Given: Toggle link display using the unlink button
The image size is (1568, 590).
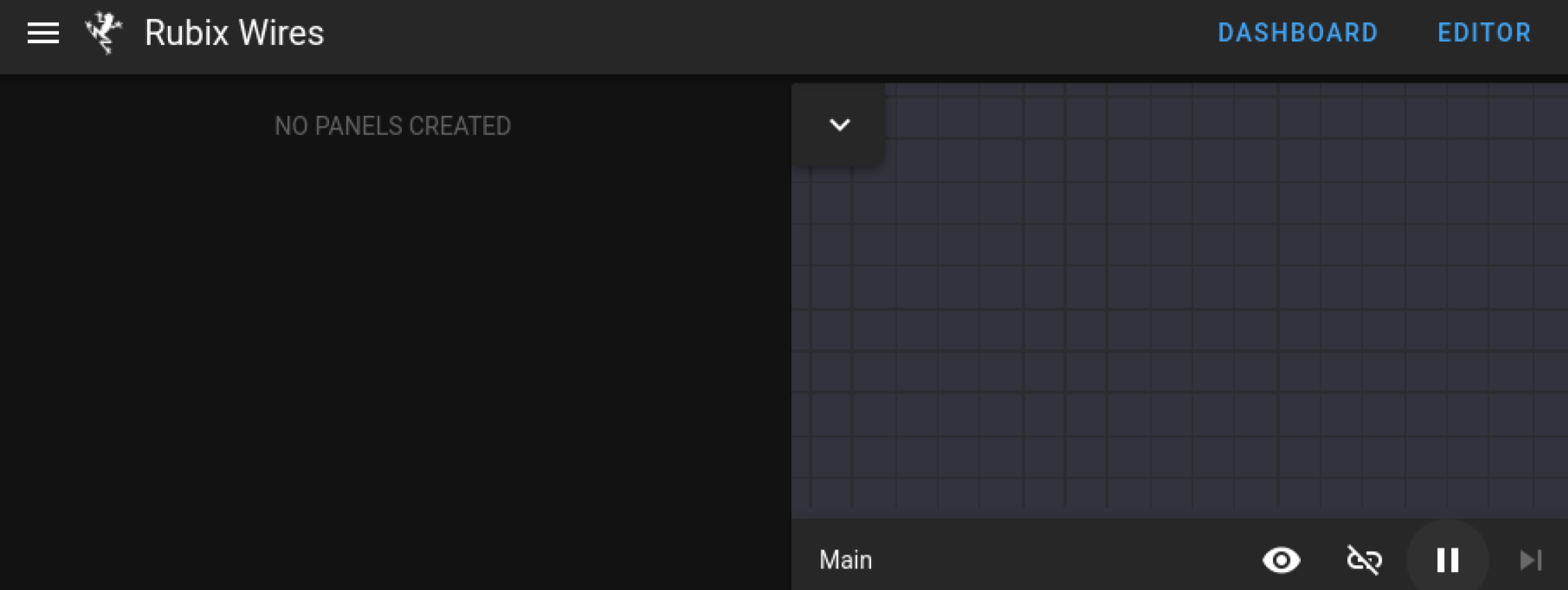Looking at the screenshot, I should coord(1364,560).
